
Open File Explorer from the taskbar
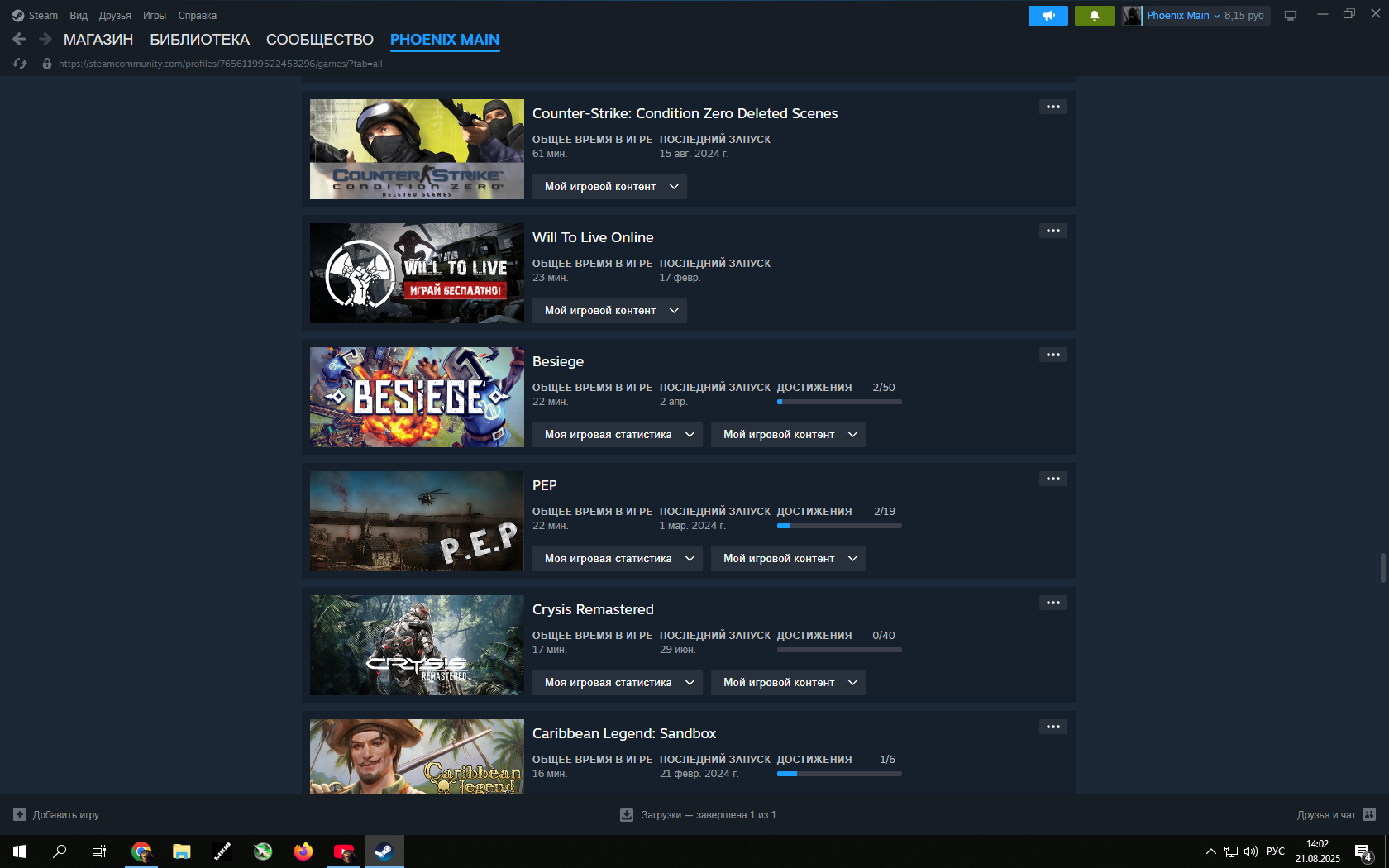click(182, 851)
